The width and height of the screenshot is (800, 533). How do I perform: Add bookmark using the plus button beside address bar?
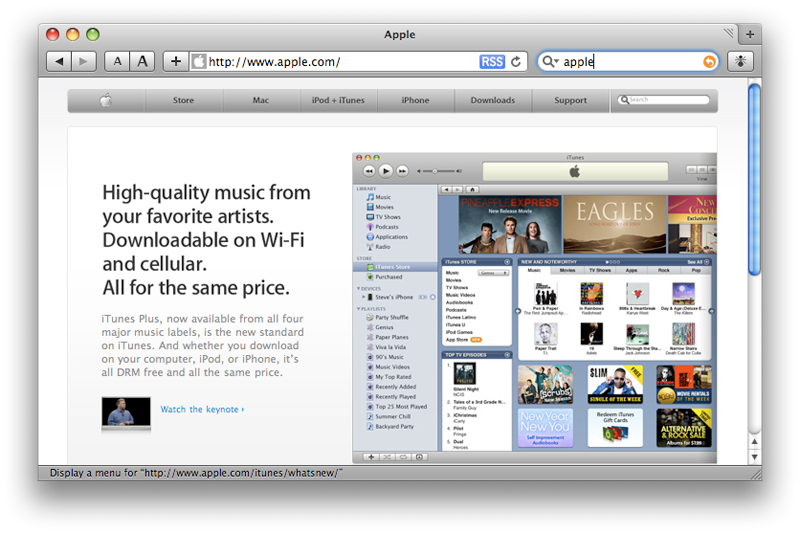(176, 62)
